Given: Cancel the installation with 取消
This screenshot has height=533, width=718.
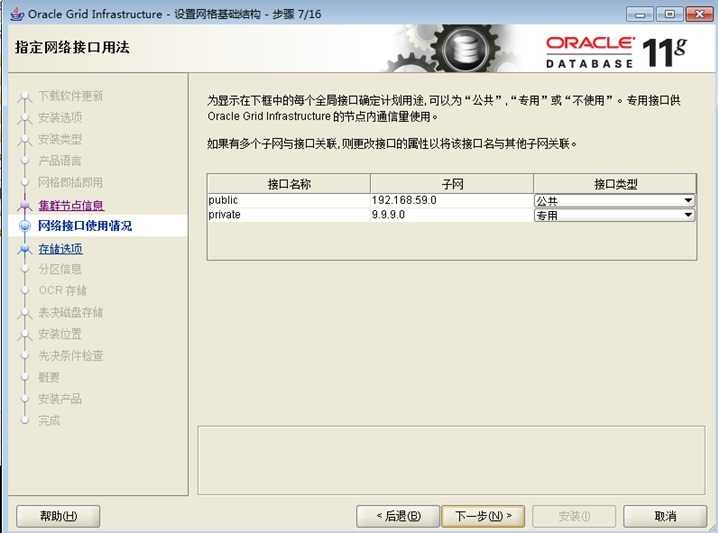Looking at the screenshot, I should (x=665, y=517).
